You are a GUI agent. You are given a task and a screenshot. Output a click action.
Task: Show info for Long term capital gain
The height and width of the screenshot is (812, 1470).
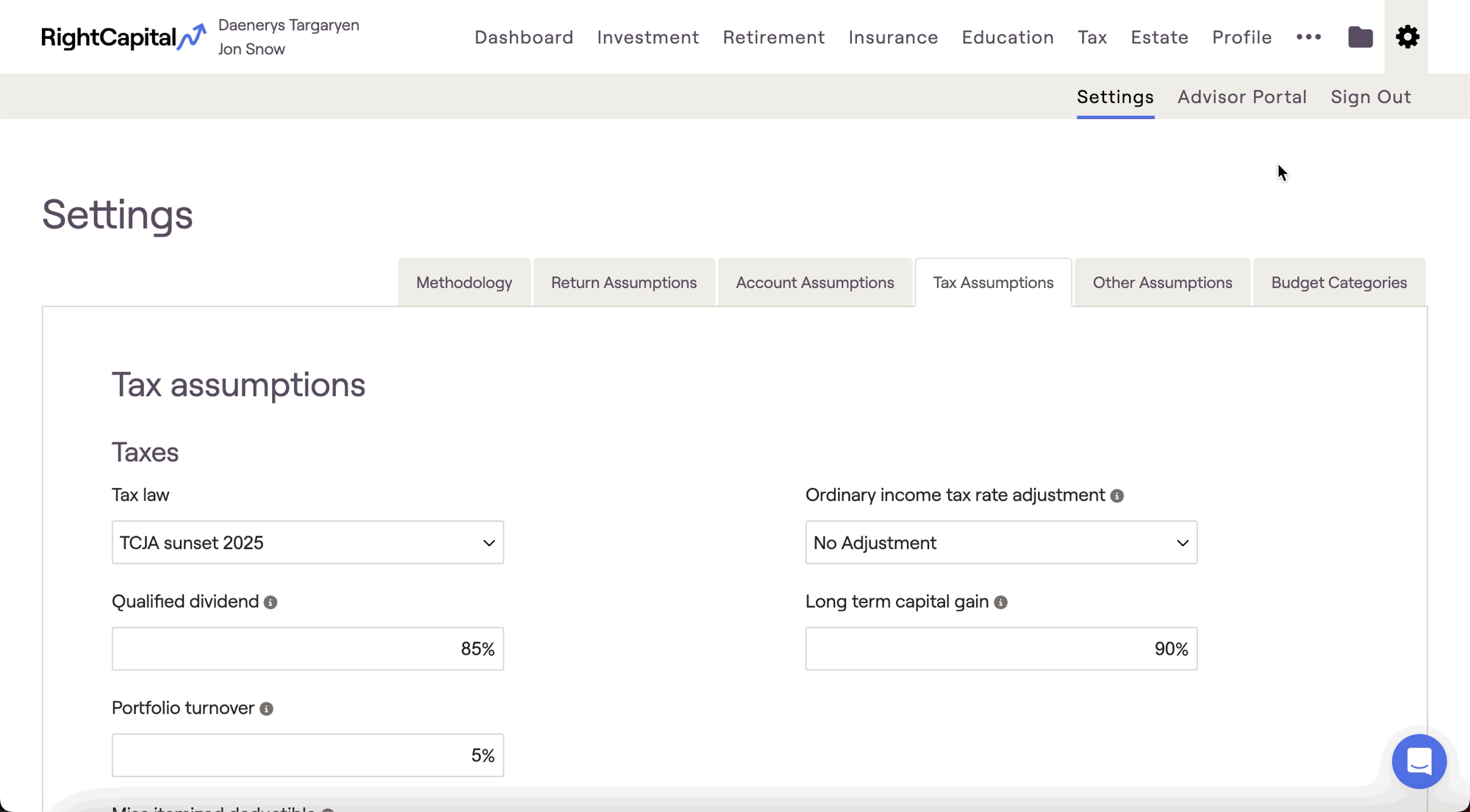coord(1000,603)
